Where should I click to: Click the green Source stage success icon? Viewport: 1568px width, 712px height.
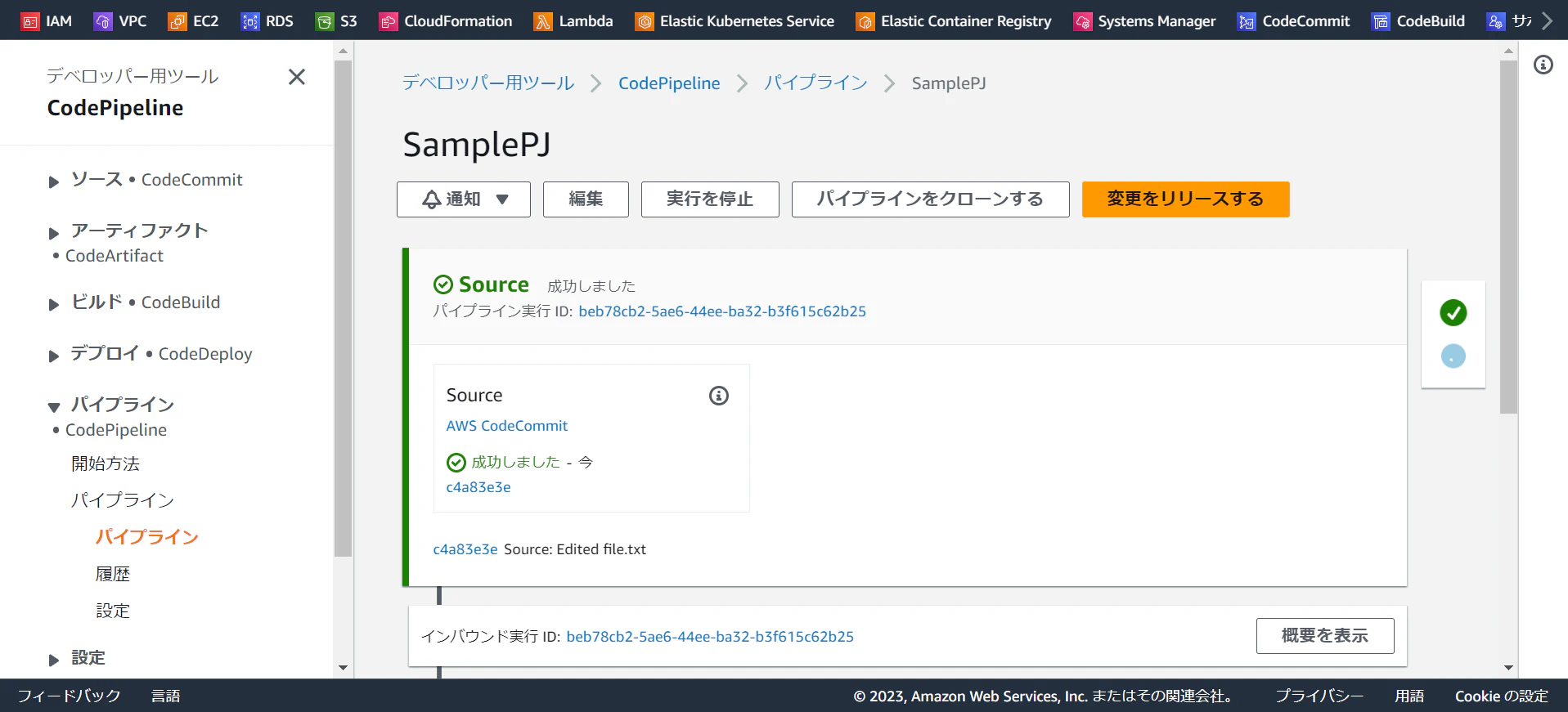tap(443, 284)
